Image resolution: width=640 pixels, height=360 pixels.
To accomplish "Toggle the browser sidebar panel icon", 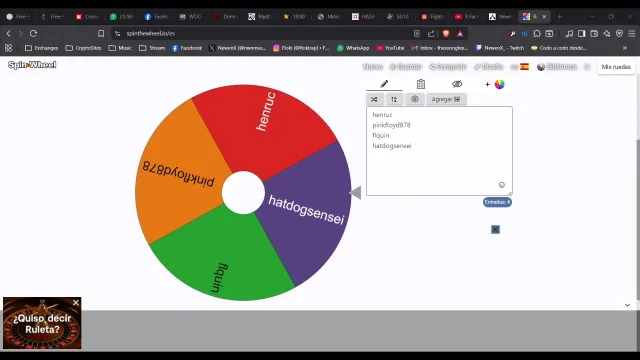I will pyautogui.click(x=582, y=33).
